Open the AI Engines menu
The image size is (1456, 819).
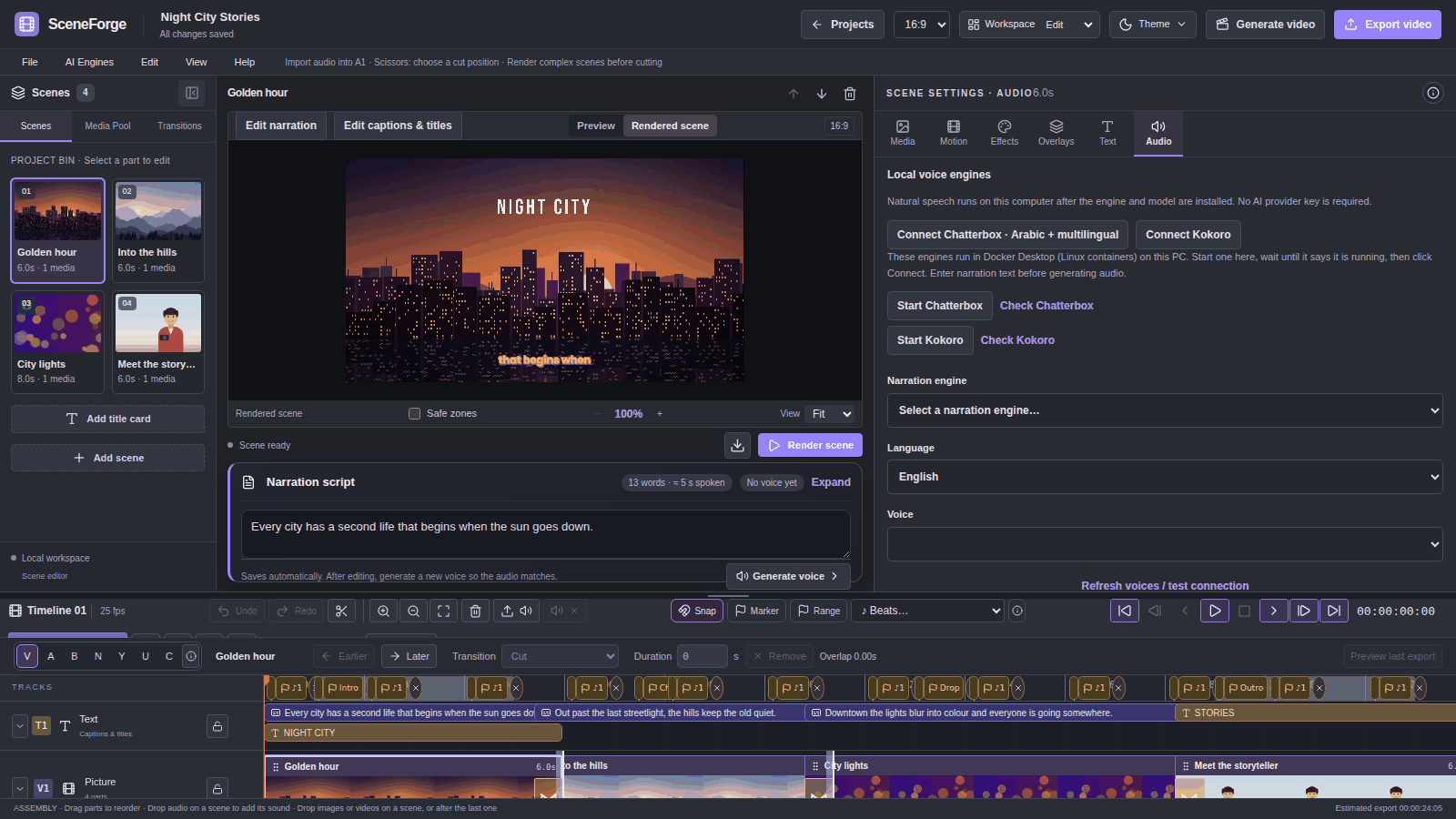(x=89, y=62)
